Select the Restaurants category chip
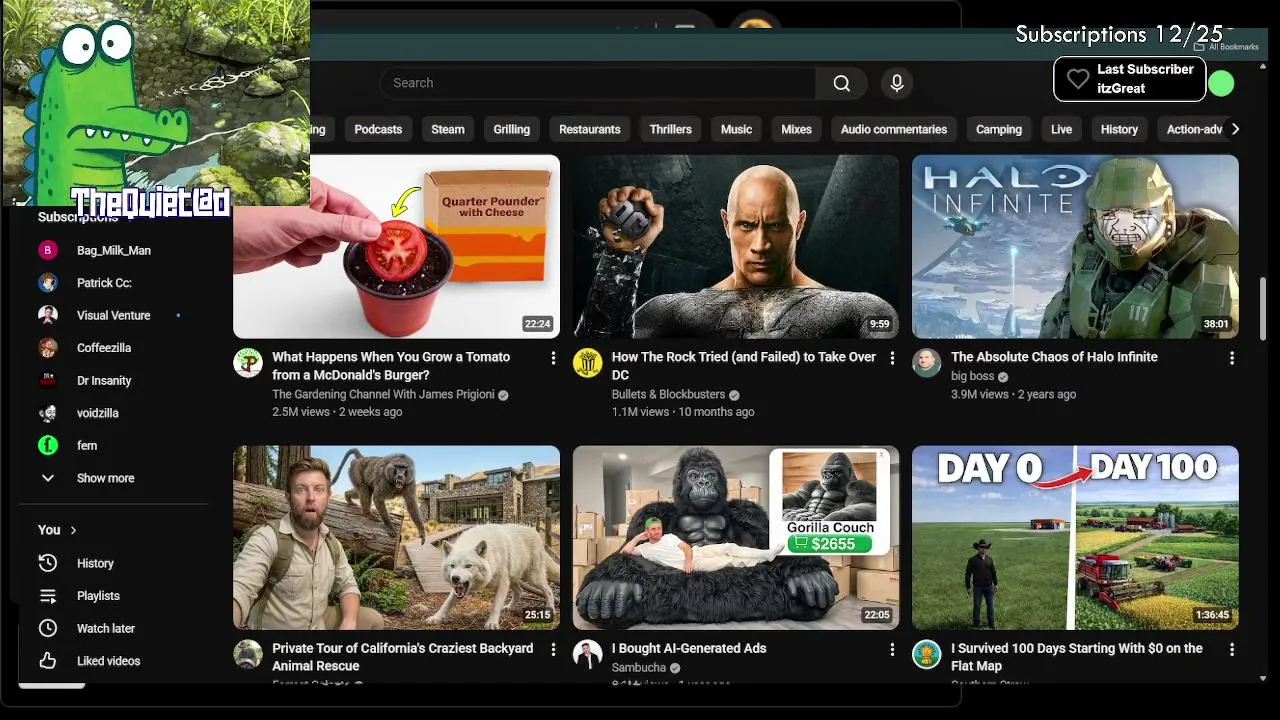The height and width of the screenshot is (720, 1280). click(x=590, y=129)
